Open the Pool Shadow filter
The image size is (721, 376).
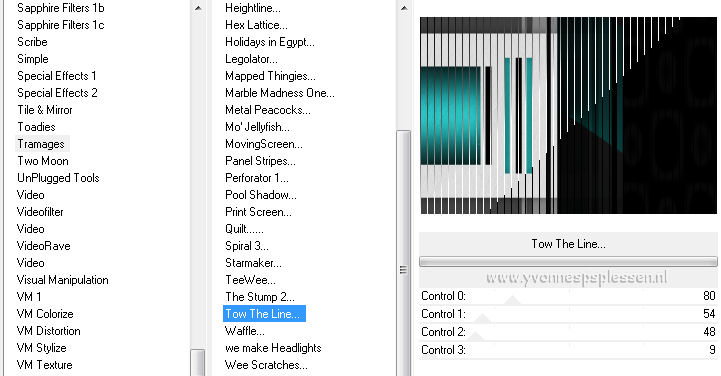261,195
